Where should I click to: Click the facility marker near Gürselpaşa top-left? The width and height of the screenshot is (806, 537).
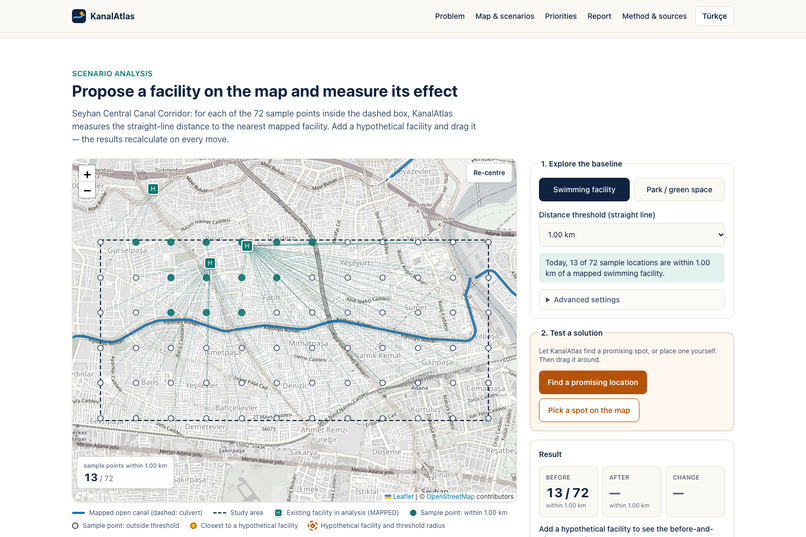pyautogui.click(x=153, y=189)
